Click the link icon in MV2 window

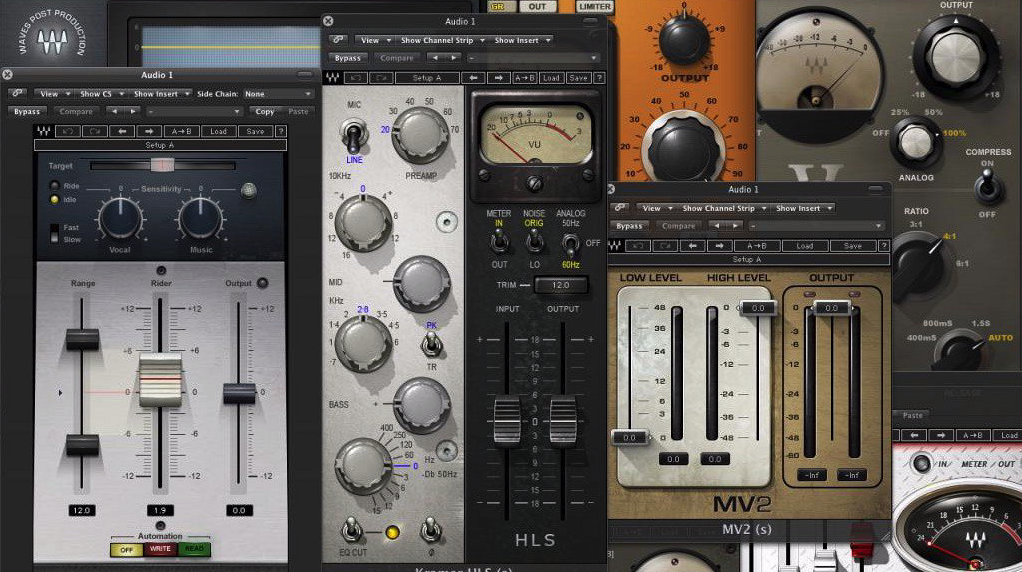point(620,208)
